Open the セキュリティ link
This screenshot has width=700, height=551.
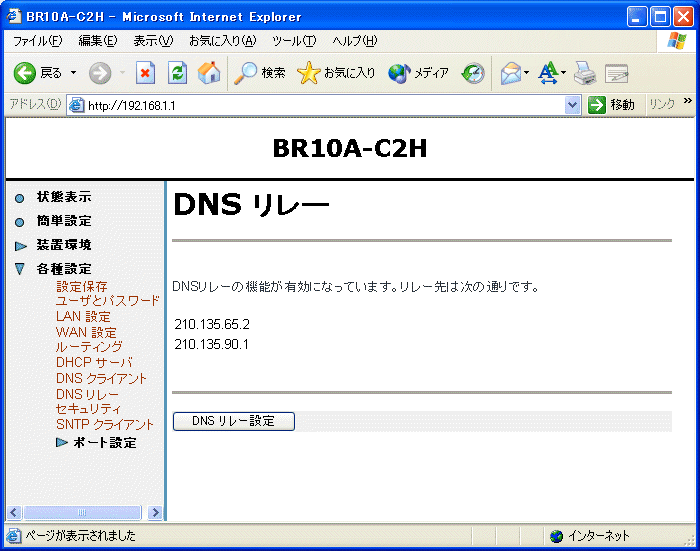tap(88, 409)
